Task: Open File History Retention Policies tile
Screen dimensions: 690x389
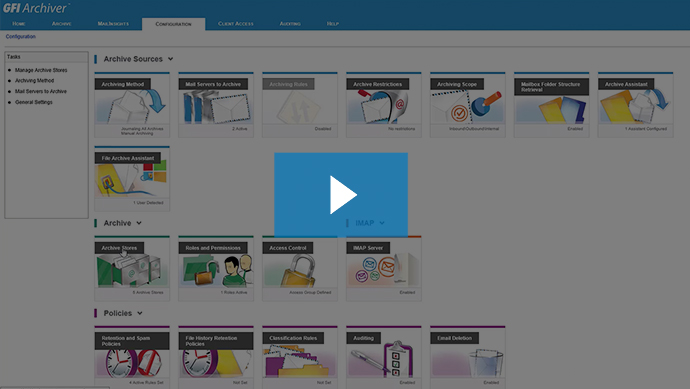Action: tap(216, 357)
